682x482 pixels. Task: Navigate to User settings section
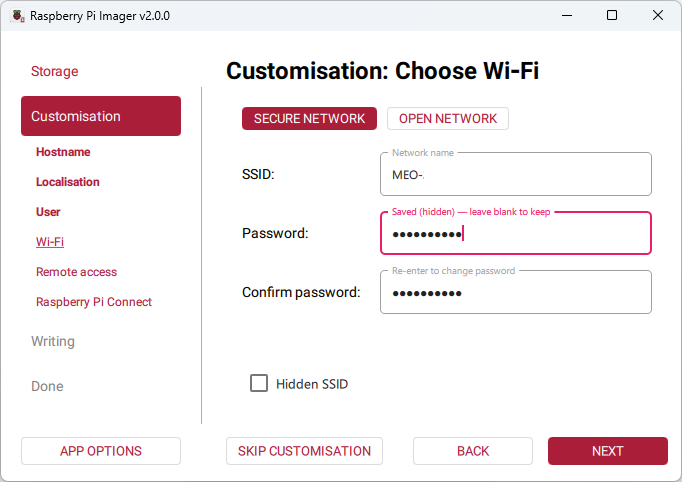tap(48, 212)
